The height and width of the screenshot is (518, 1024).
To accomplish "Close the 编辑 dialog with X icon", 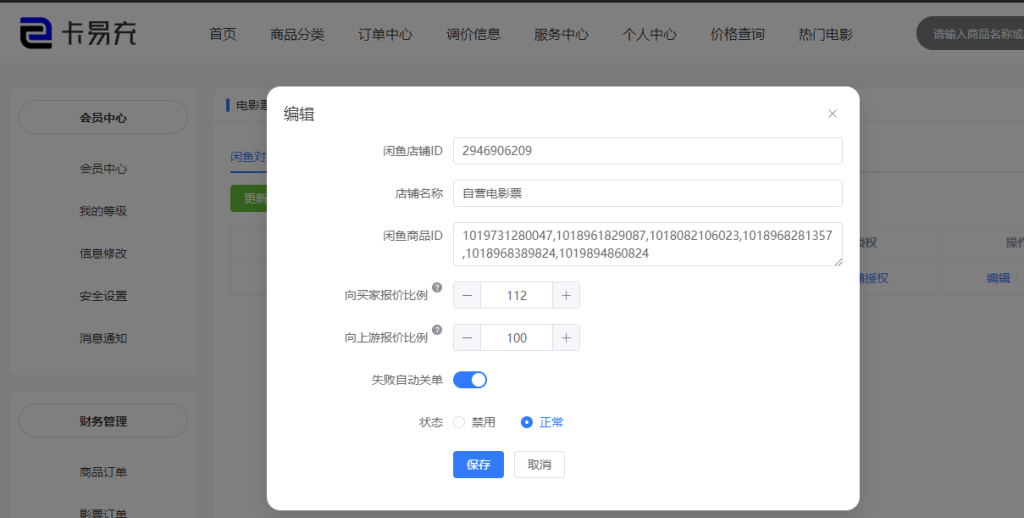I will coord(832,114).
